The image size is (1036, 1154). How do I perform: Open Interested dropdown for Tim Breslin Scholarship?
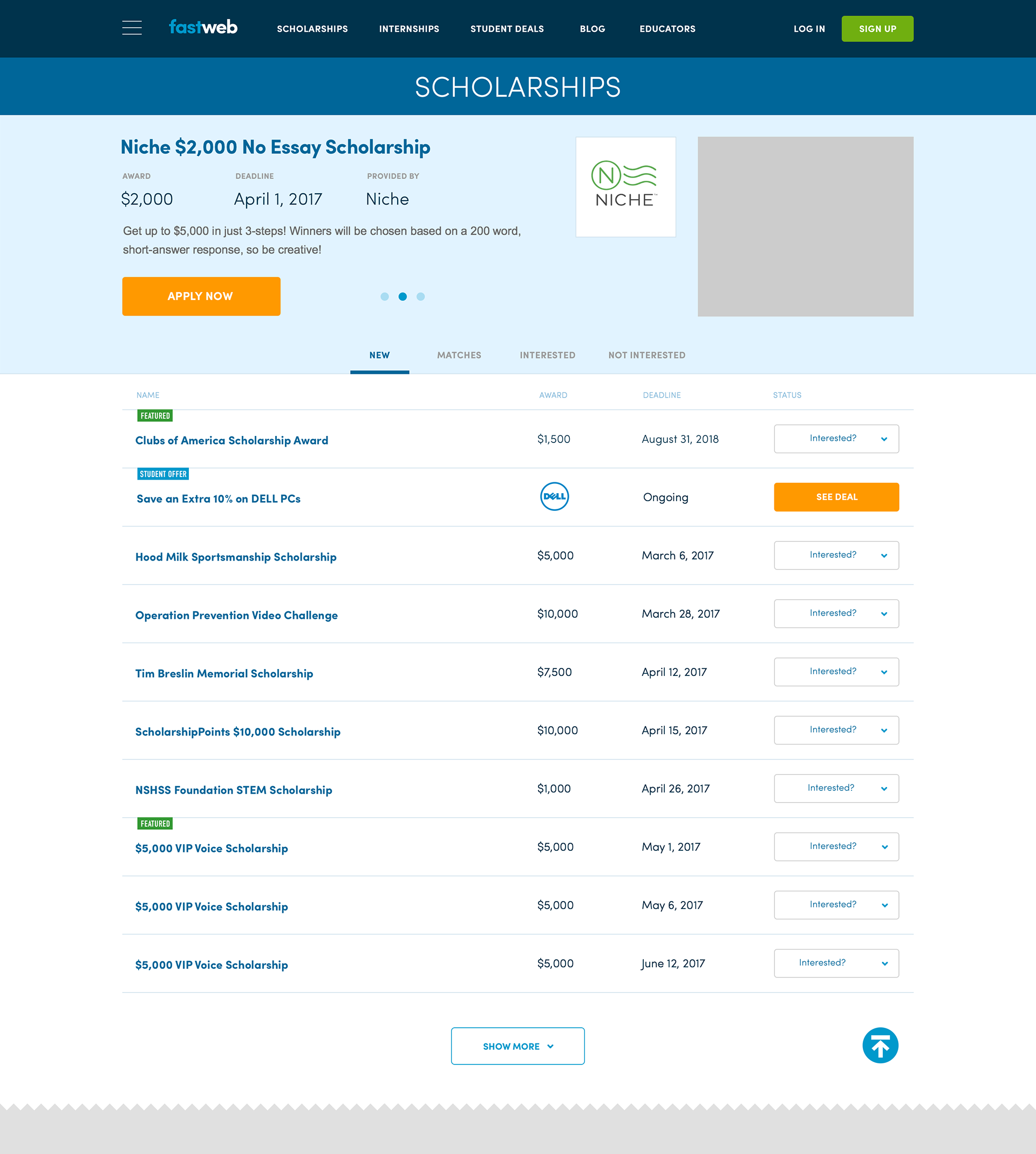[x=836, y=672]
